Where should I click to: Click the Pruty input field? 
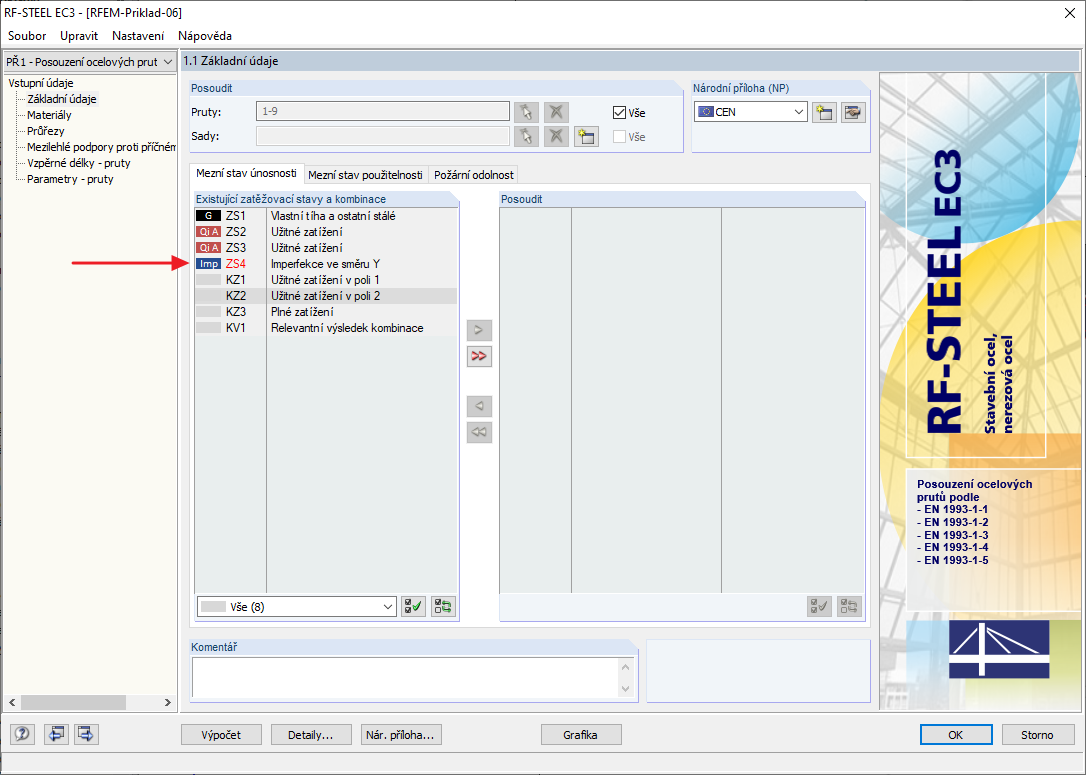coord(383,112)
